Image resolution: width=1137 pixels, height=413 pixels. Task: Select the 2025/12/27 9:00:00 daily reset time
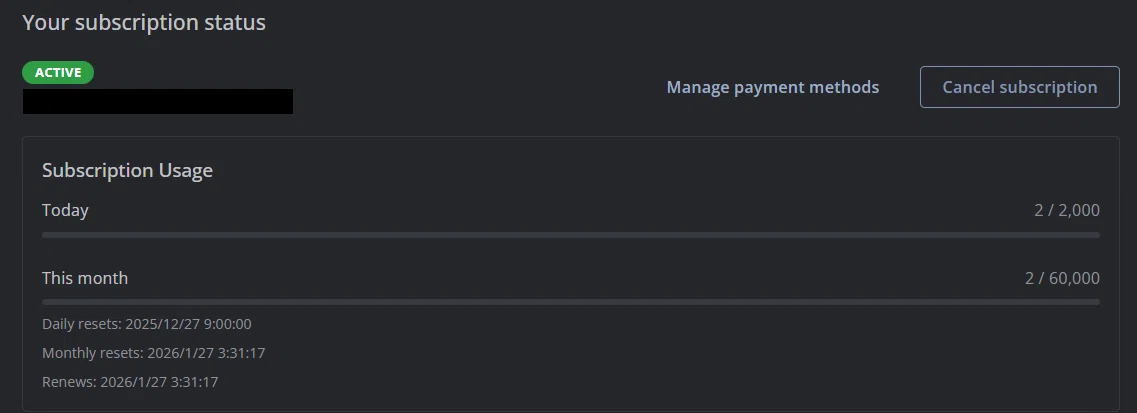pyautogui.click(x=189, y=324)
